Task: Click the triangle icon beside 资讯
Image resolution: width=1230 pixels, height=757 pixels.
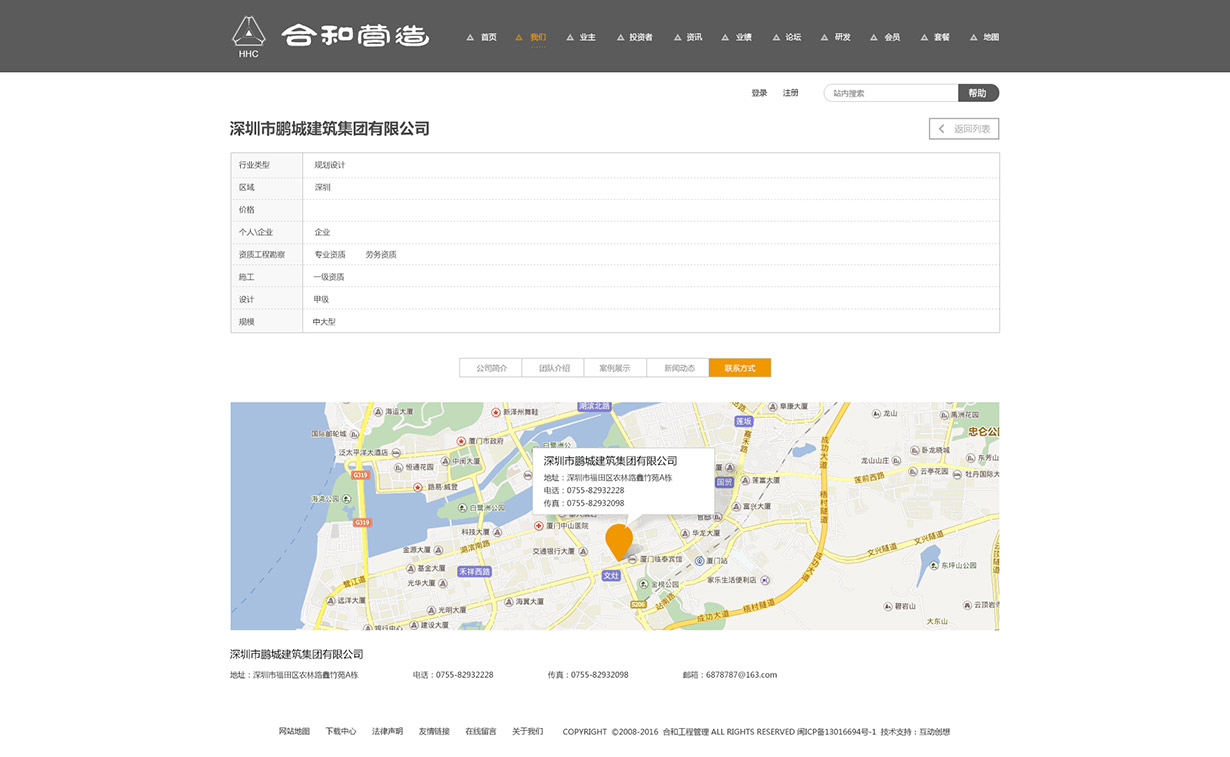Action: pyautogui.click(x=676, y=38)
